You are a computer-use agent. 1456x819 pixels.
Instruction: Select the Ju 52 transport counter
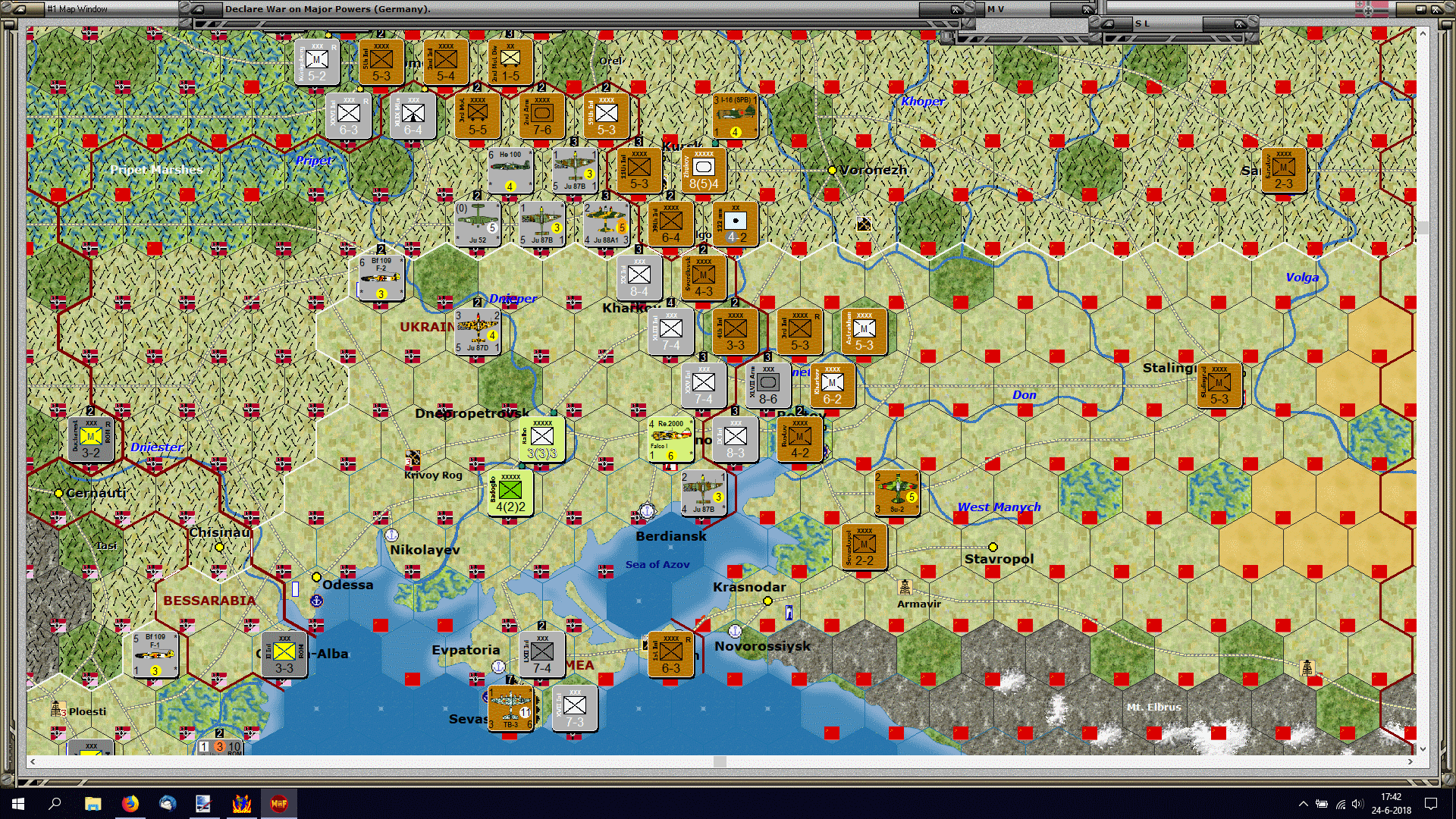pyautogui.click(x=478, y=224)
